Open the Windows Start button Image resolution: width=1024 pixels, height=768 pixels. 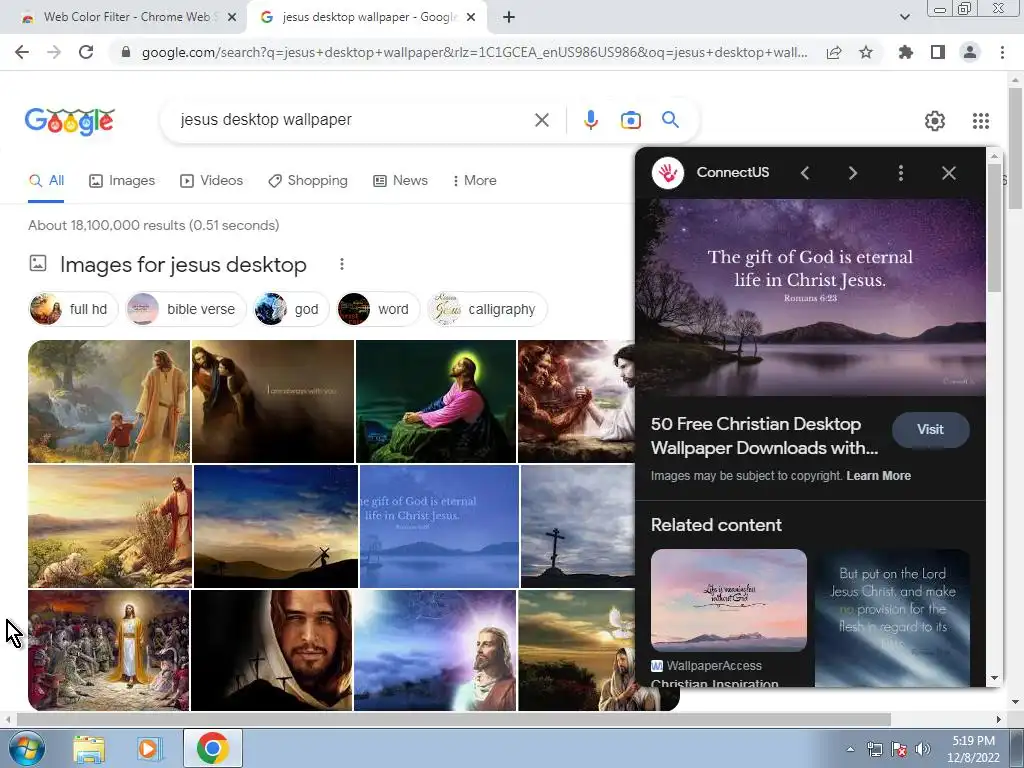coord(27,748)
